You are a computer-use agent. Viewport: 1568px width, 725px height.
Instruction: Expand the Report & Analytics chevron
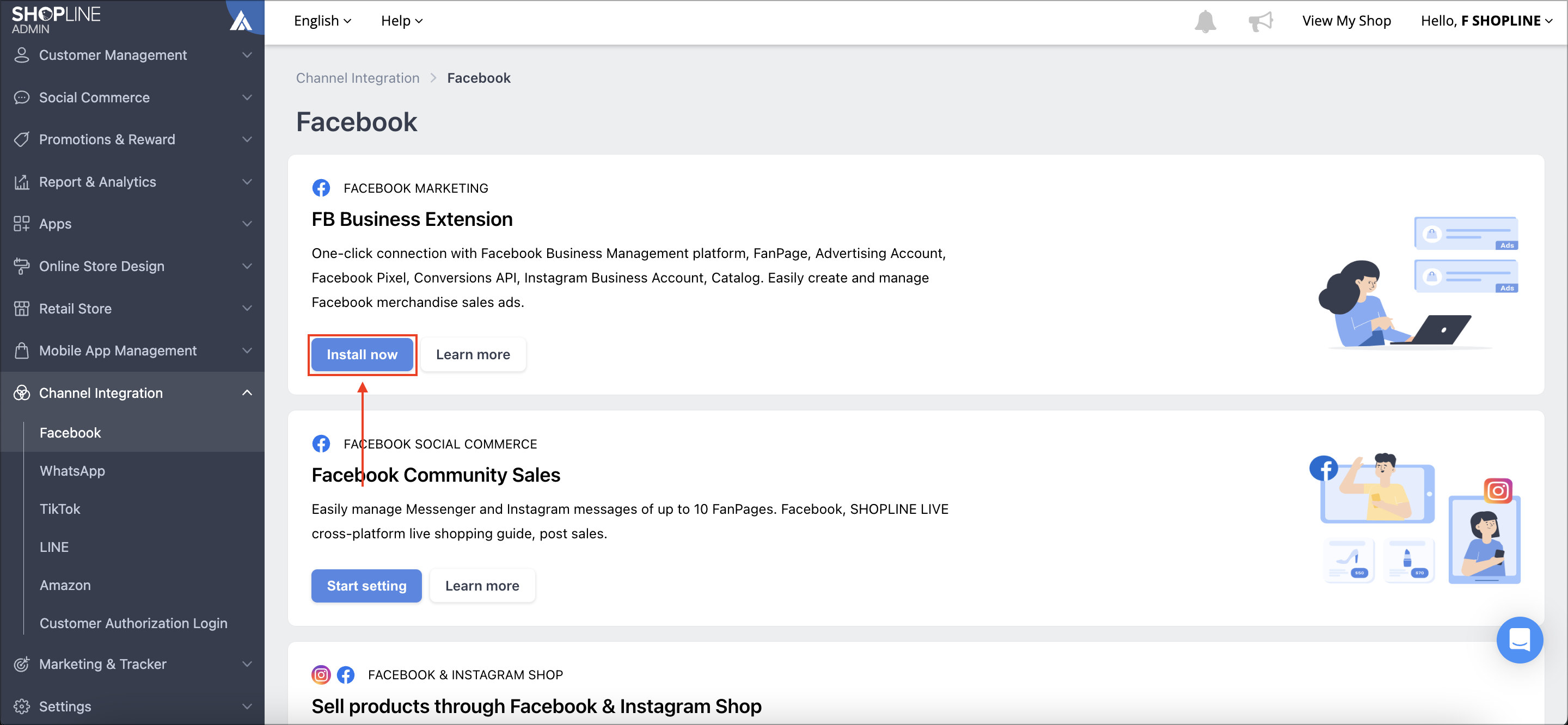coord(247,181)
